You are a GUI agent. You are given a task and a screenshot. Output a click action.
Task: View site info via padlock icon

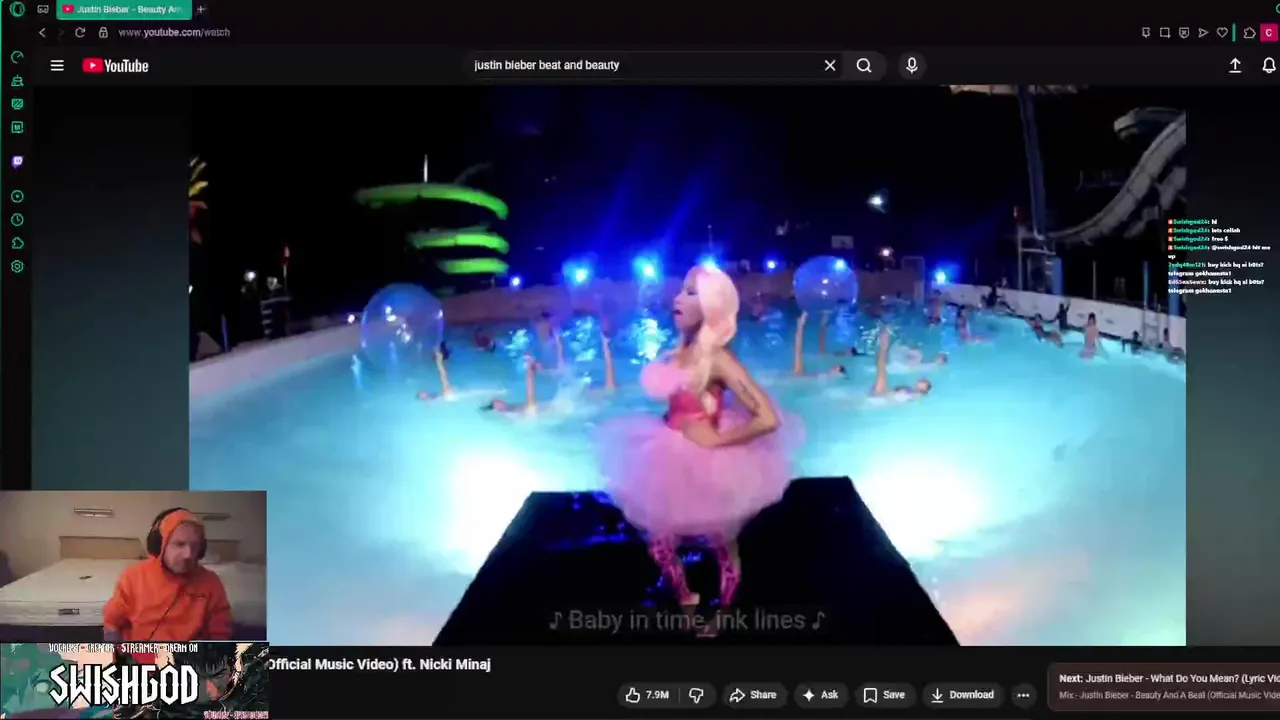[103, 32]
